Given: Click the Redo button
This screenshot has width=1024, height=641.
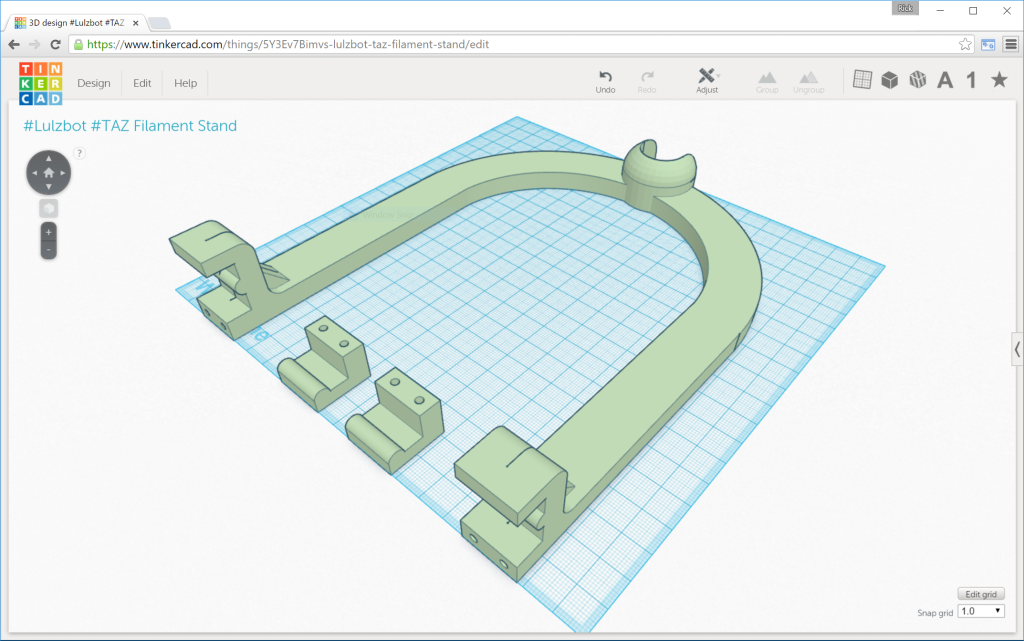Looking at the screenshot, I should [x=647, y=82].
